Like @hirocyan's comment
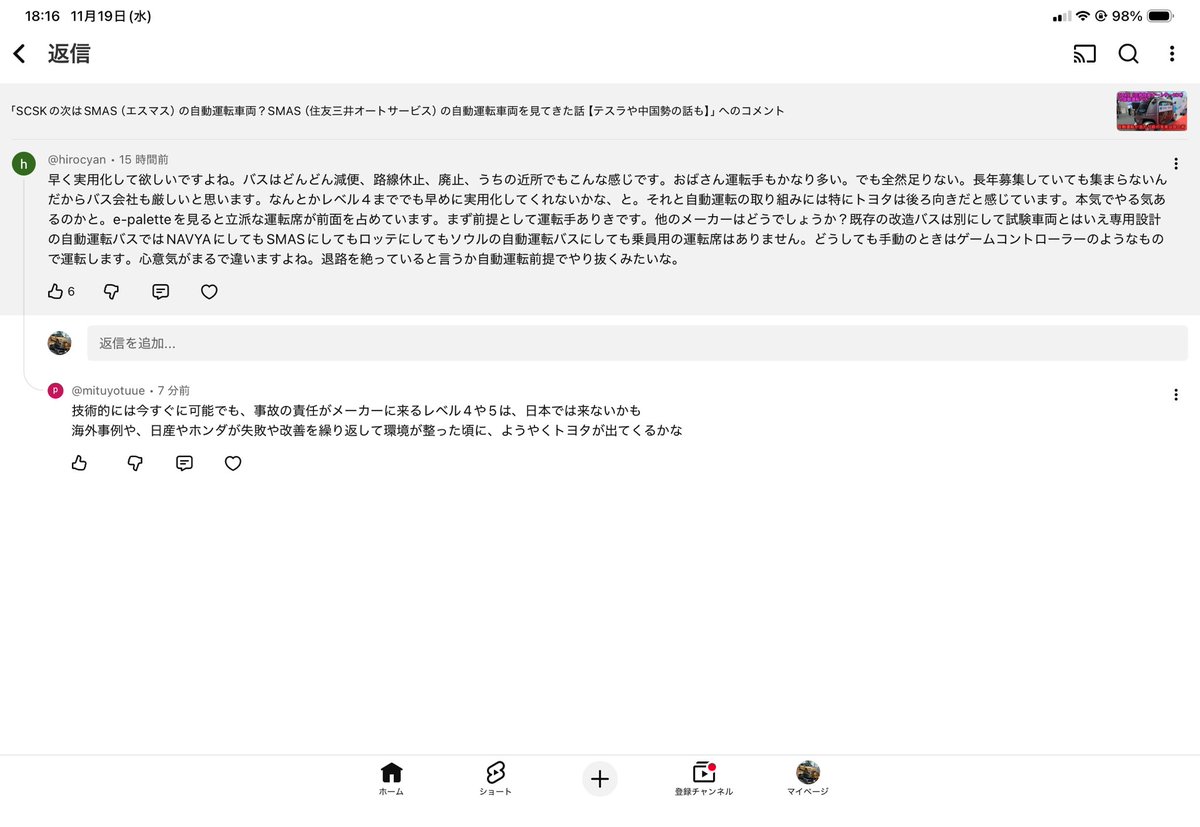The width and height of the screenshot is (1200, 827). pos(57,291)
